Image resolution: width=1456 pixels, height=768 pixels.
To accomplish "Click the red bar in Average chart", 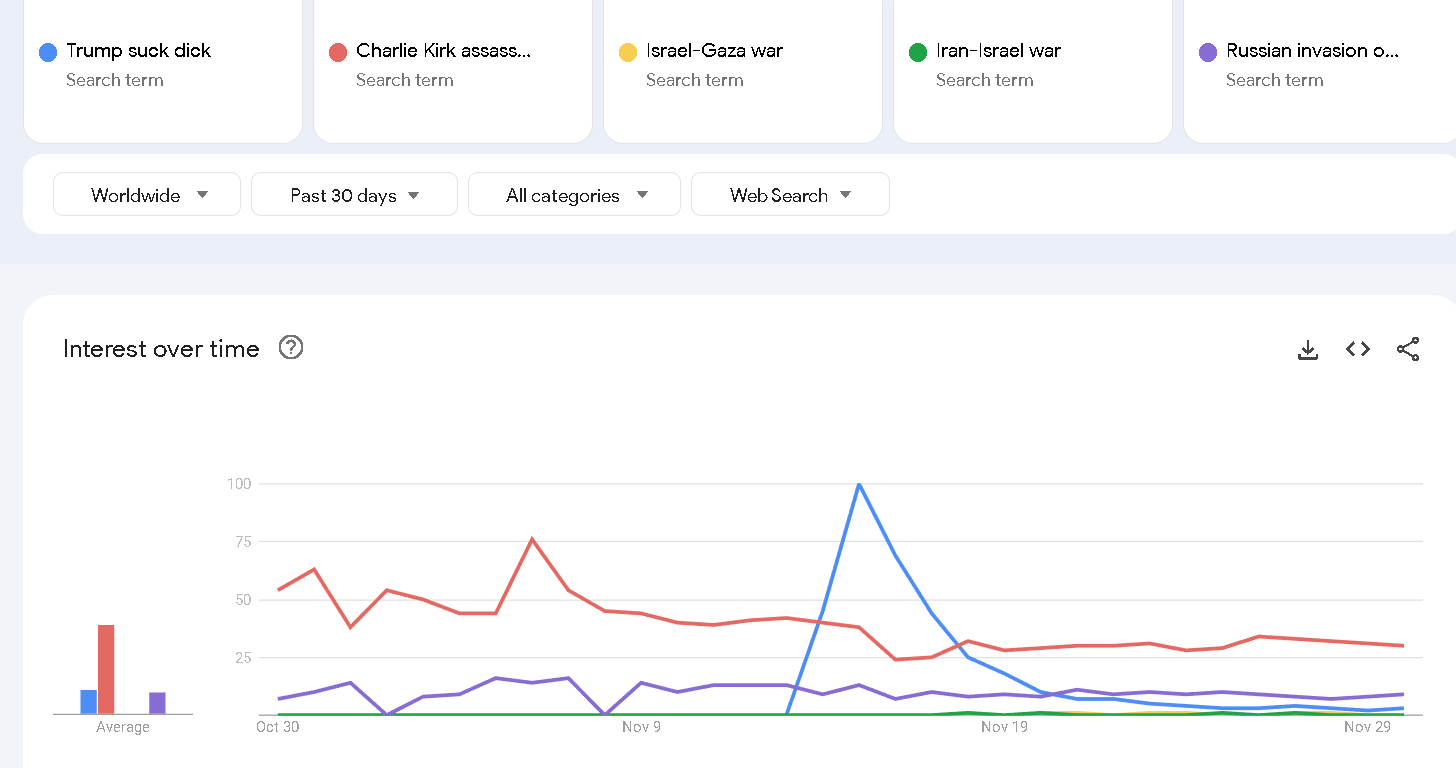I will pyautogui.click(x=106, y=669).
